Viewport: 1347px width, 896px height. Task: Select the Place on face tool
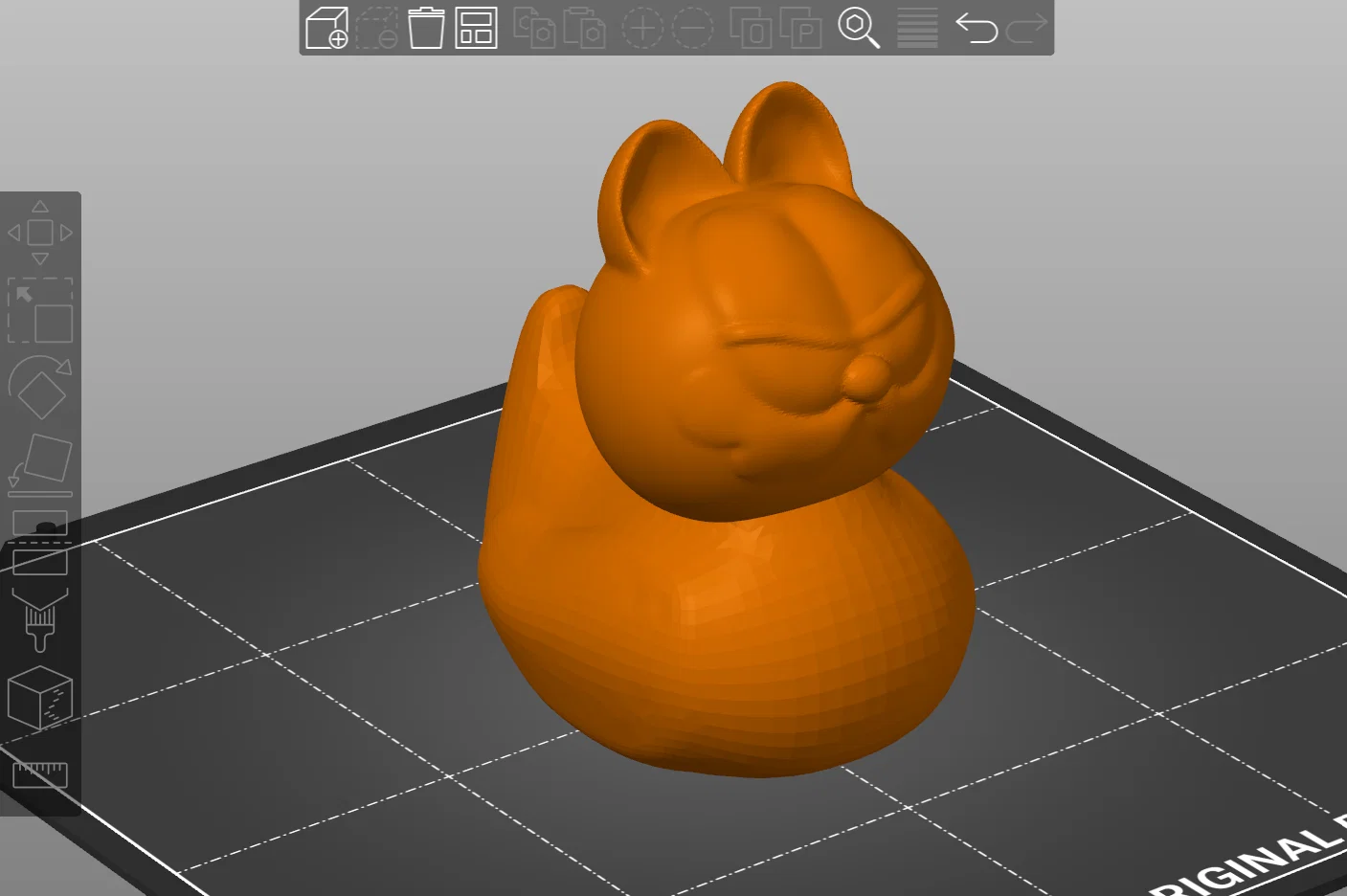coord(40,465)
